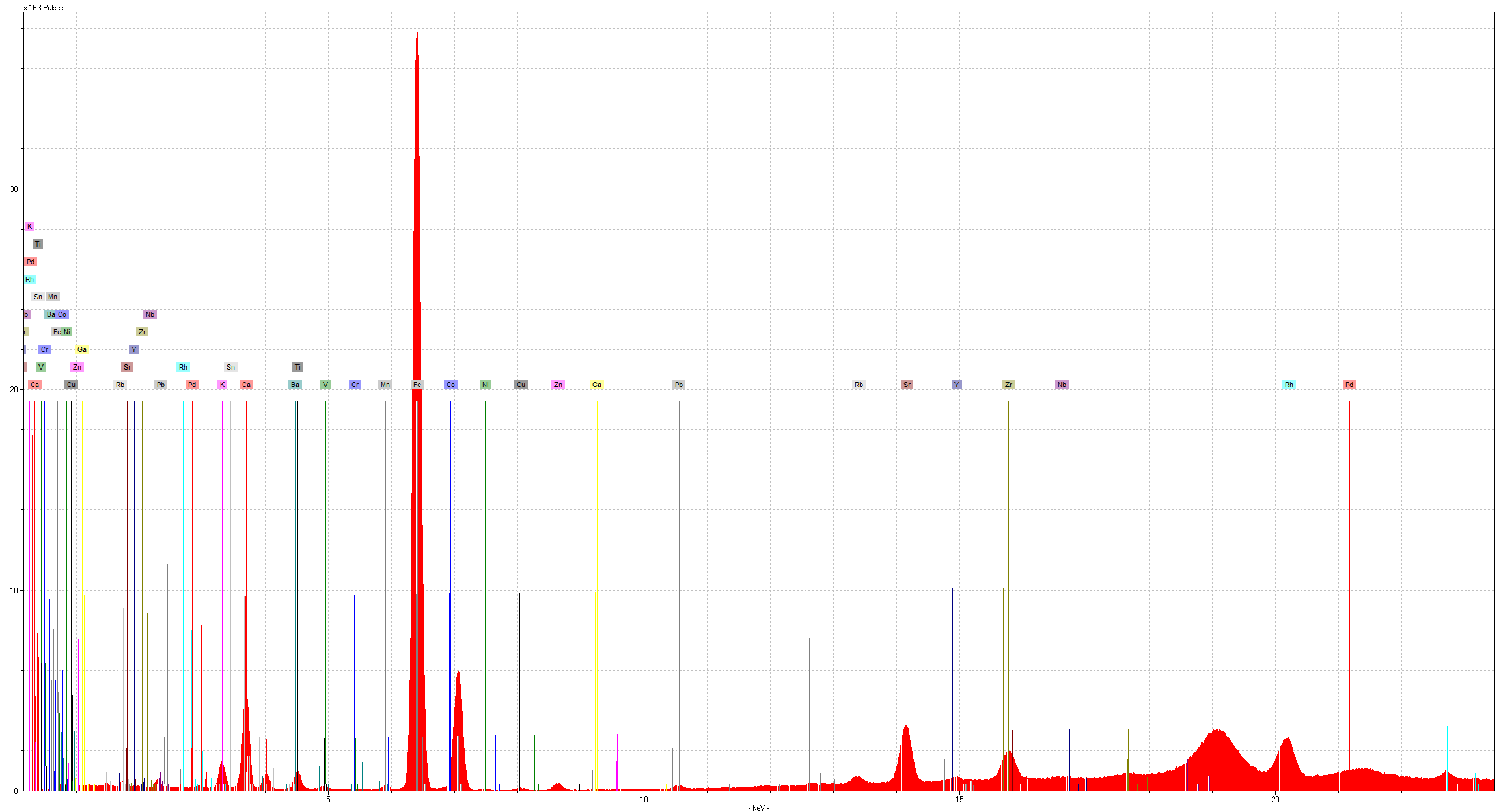1501x812 pixels.
Task: Select the Cu label near 8 keV
Action: (x=521, y=385)
